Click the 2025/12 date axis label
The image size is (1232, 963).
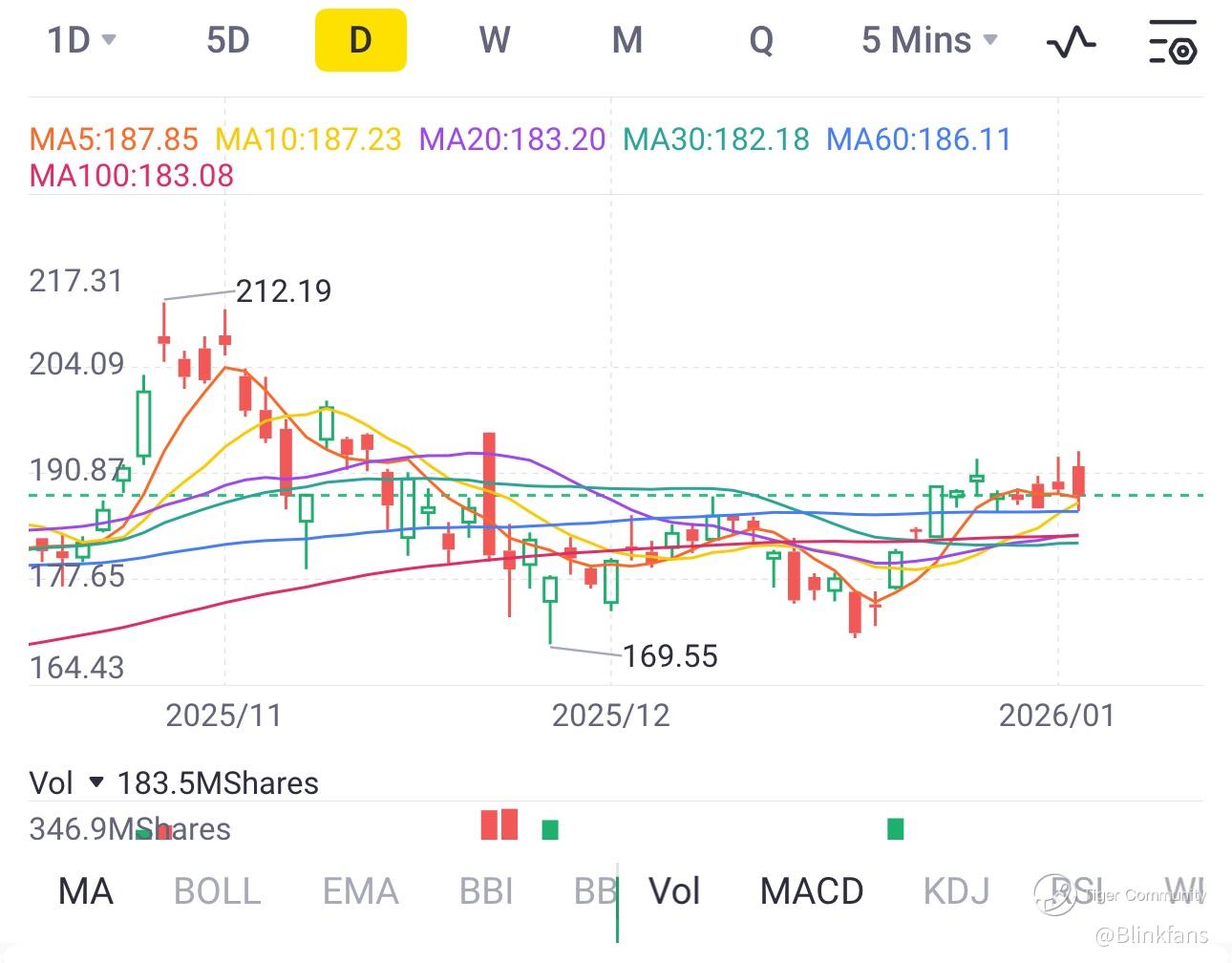(611, 716)
